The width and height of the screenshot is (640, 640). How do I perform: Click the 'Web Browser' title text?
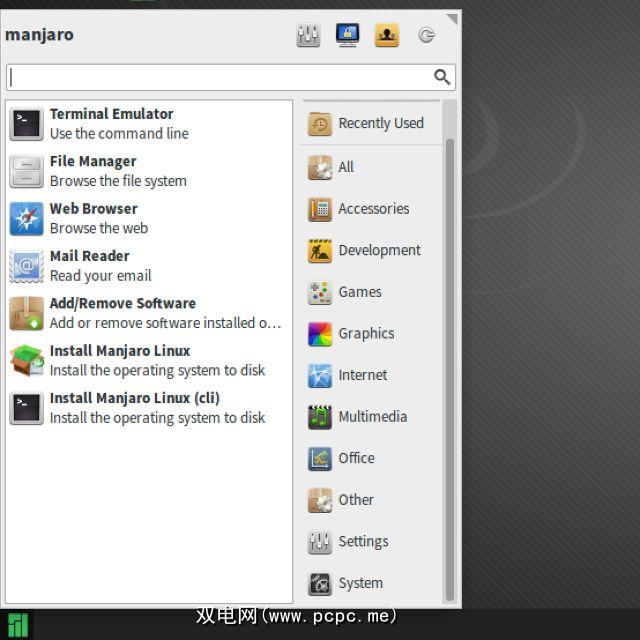point(94,209)
